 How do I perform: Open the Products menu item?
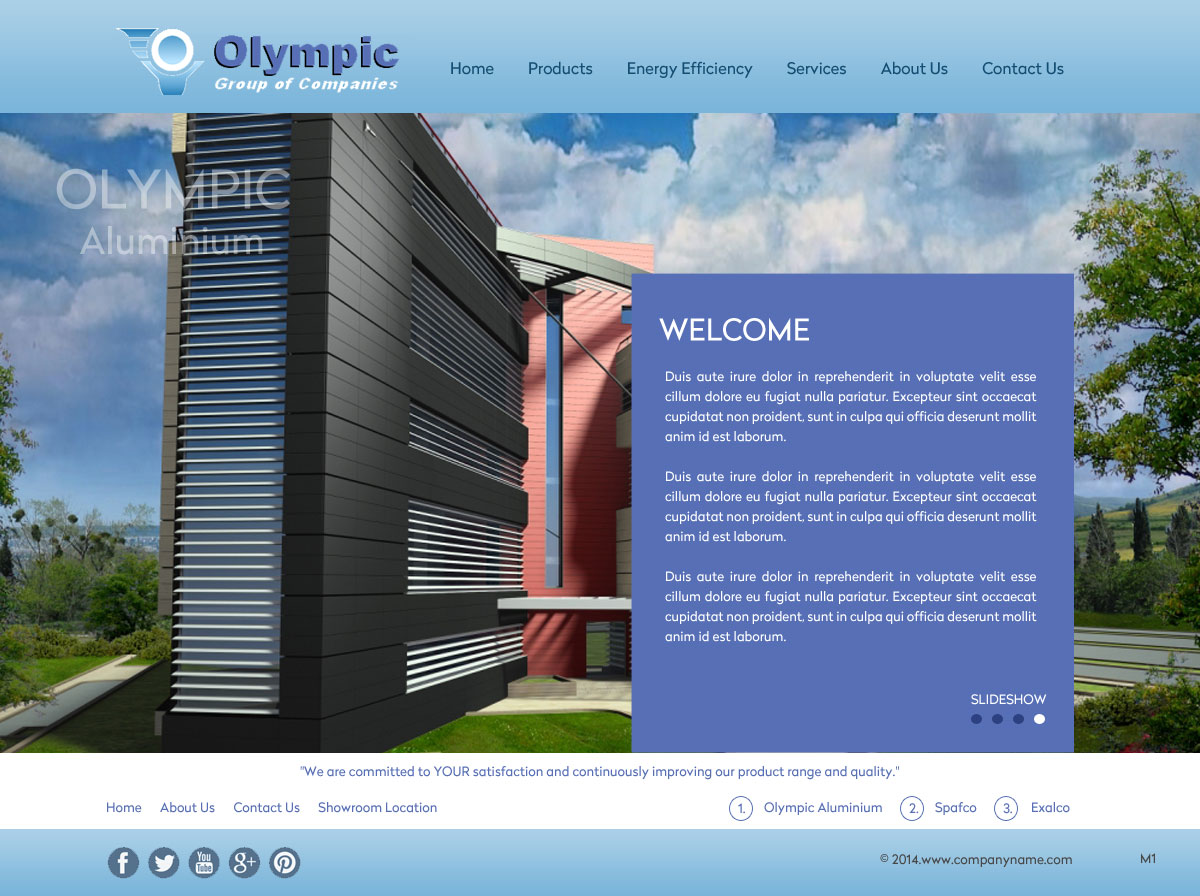(x=560, y=69)
